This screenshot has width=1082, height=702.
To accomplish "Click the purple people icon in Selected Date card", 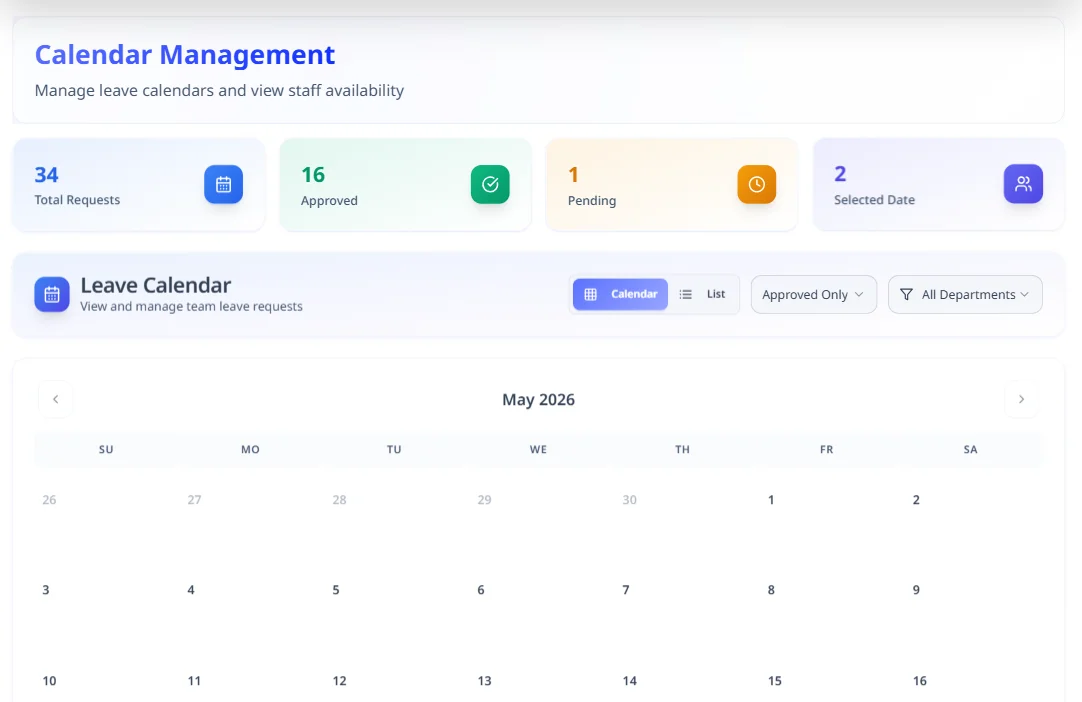I will (1023, 184).
